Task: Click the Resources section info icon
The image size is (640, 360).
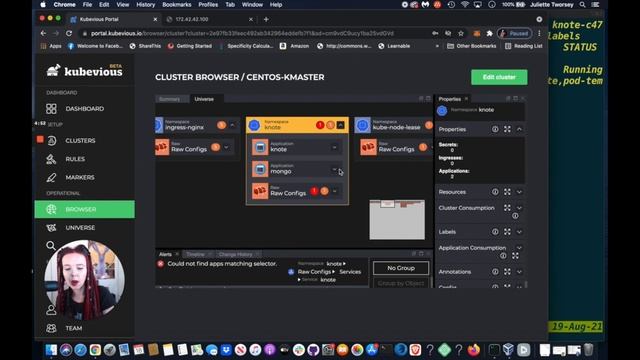Action: coord(495,192)
